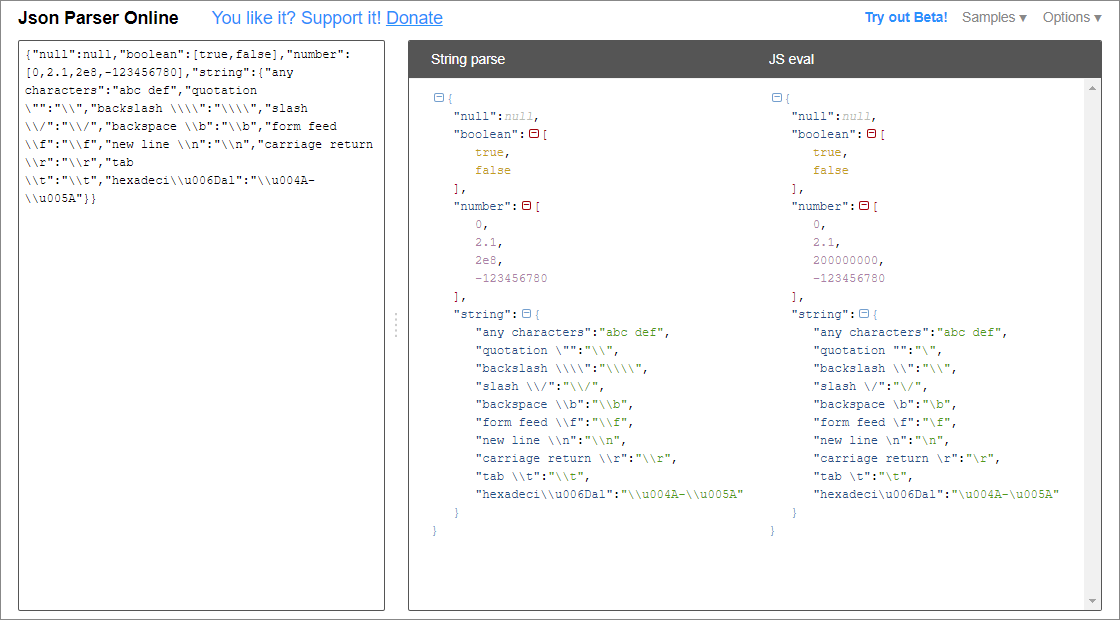Image resolution: width=1120 pixels, height=620 pixels.
Task: Click the Try out Beta! link
Action: (x=906, y=18)
